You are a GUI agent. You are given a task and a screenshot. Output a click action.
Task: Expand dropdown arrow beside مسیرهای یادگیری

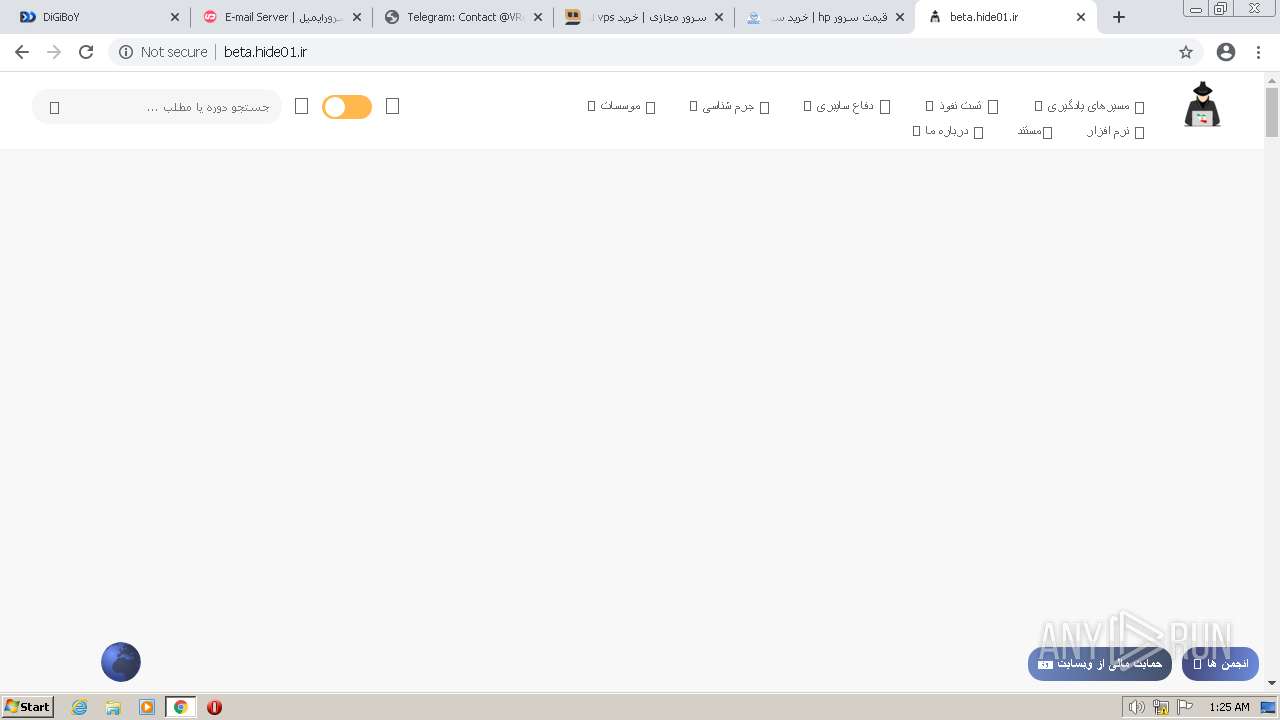1038,106
